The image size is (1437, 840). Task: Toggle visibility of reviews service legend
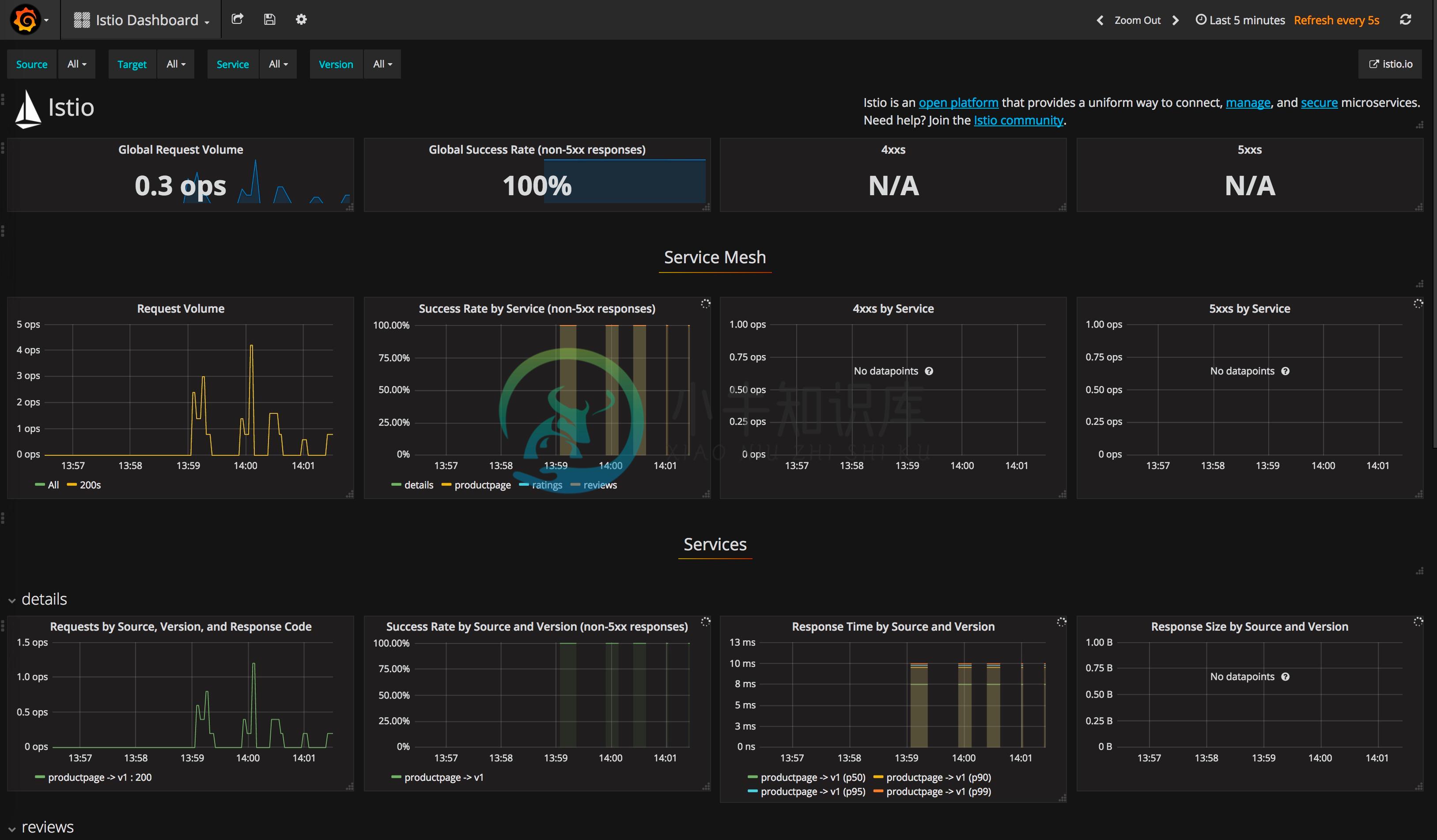600,484
